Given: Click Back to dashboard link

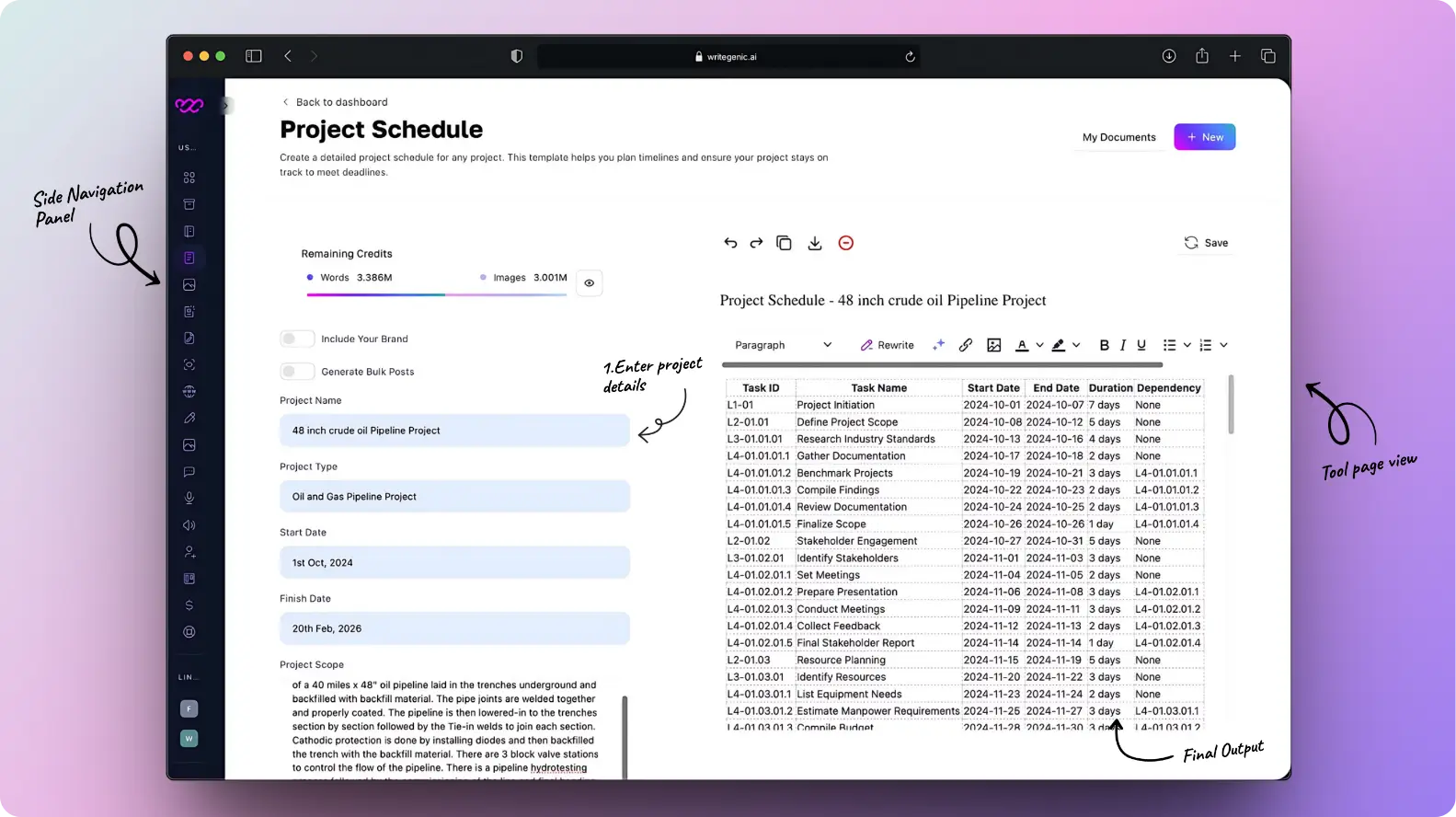Looking at the screenshot, I should click(x=335, y=102).
